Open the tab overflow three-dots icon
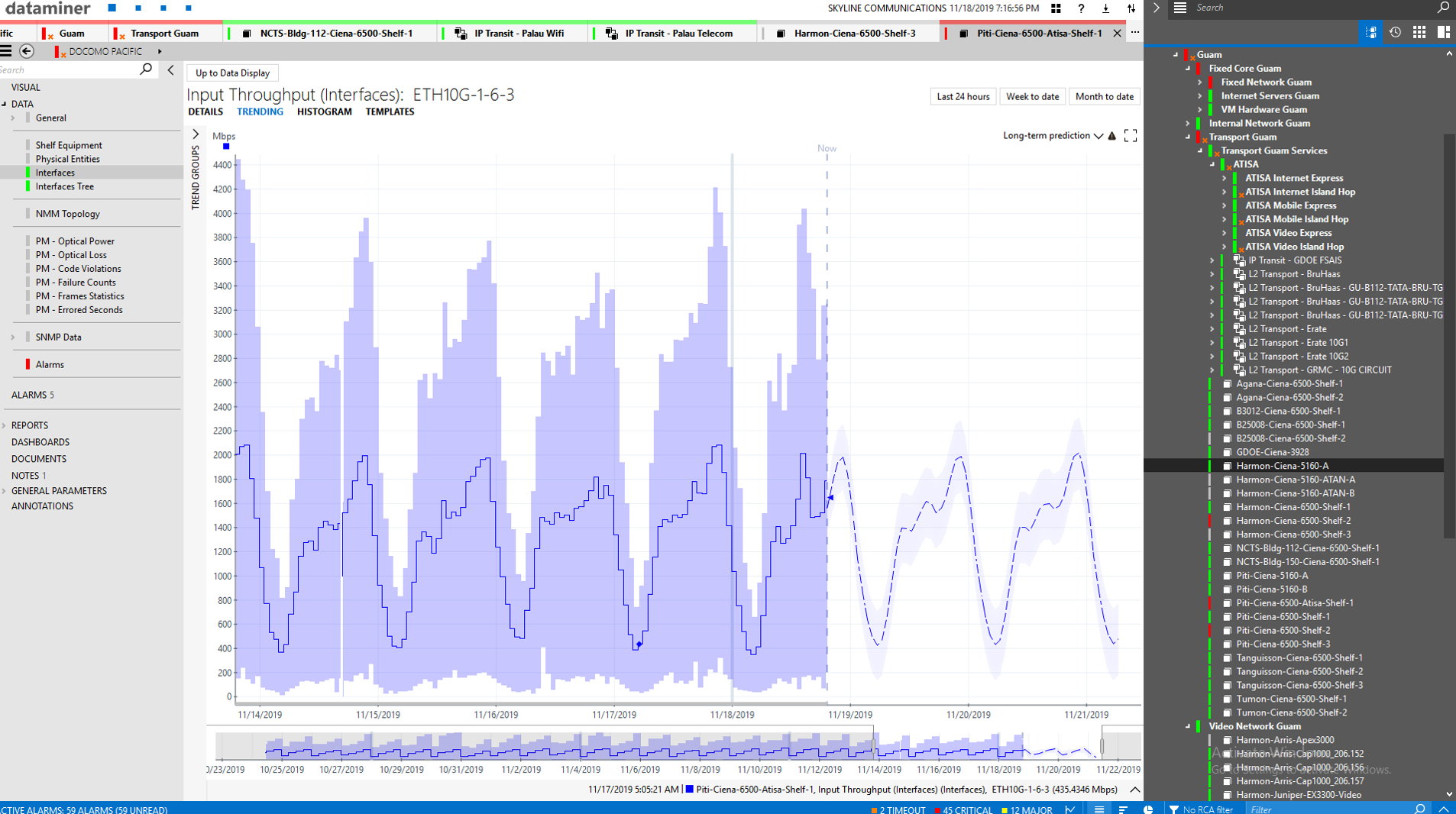1456x814 pixels. coord(1135,33)
